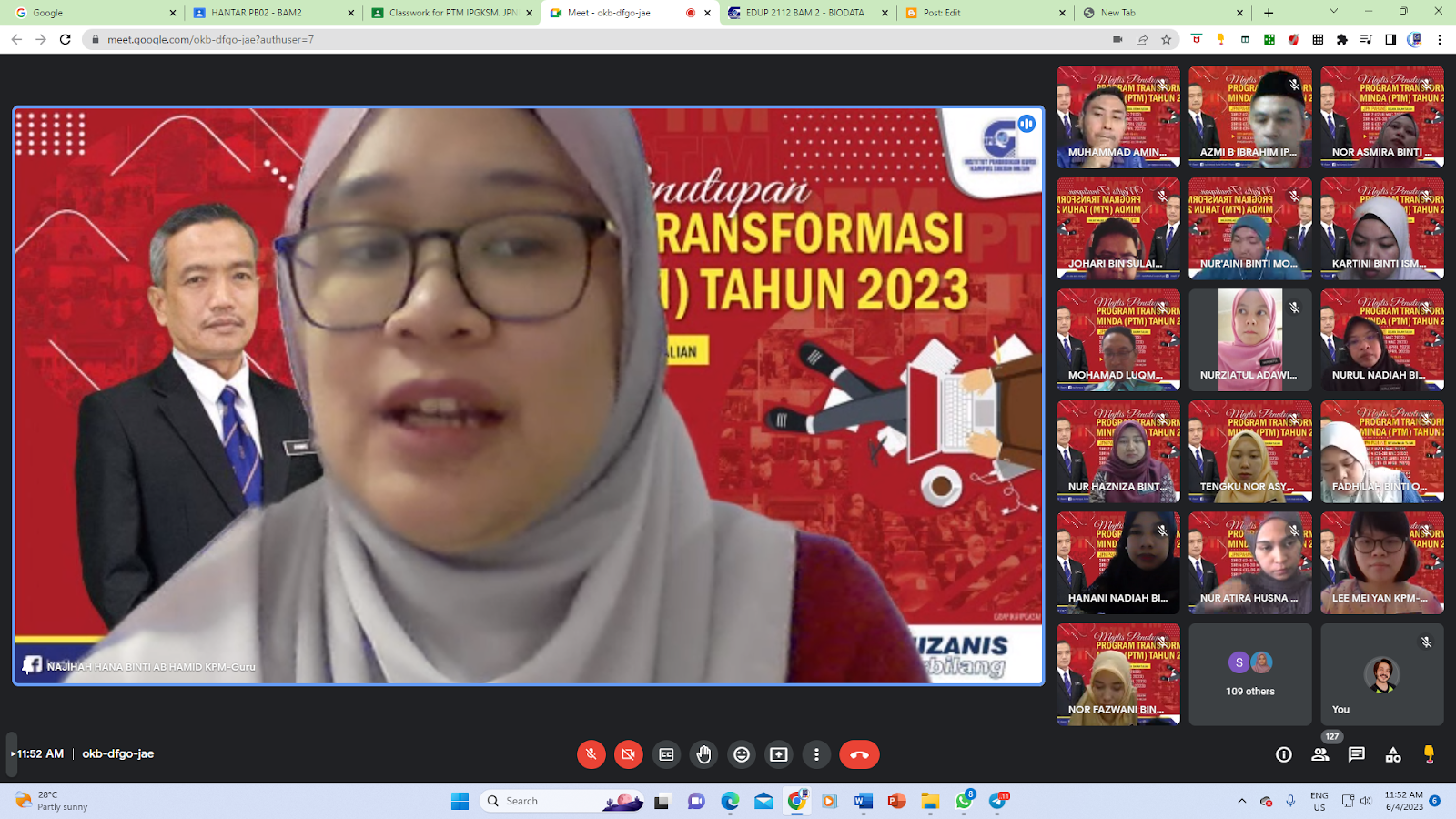Open the Chrome three-dot menu
Screen dimensions: 1456x819
(1440, 39)
